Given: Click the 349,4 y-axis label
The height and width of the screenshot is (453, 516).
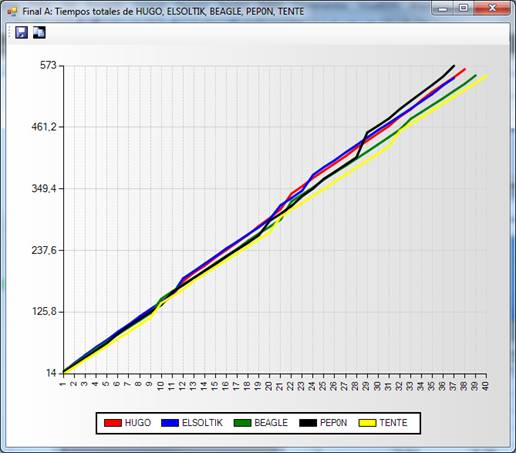Looking at the screenshot, I should pos(44,188).
